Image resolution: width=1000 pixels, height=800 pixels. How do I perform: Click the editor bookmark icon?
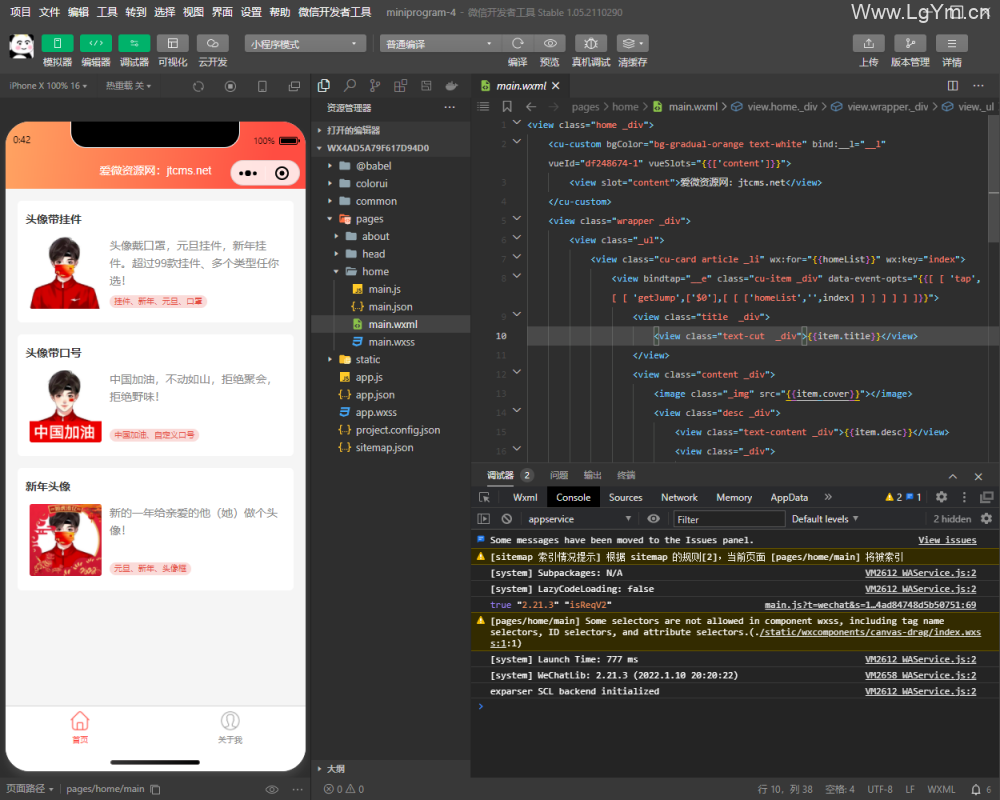point(507,107)
